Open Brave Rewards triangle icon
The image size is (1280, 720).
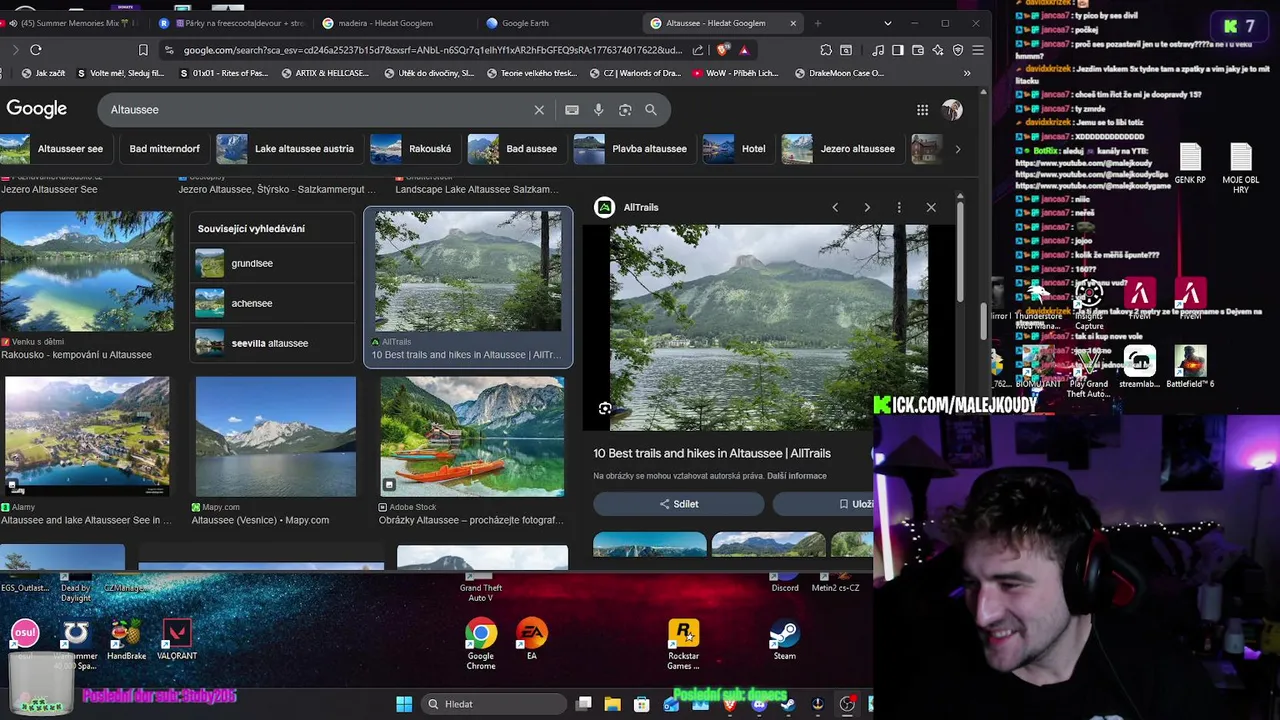click(744, 50)
